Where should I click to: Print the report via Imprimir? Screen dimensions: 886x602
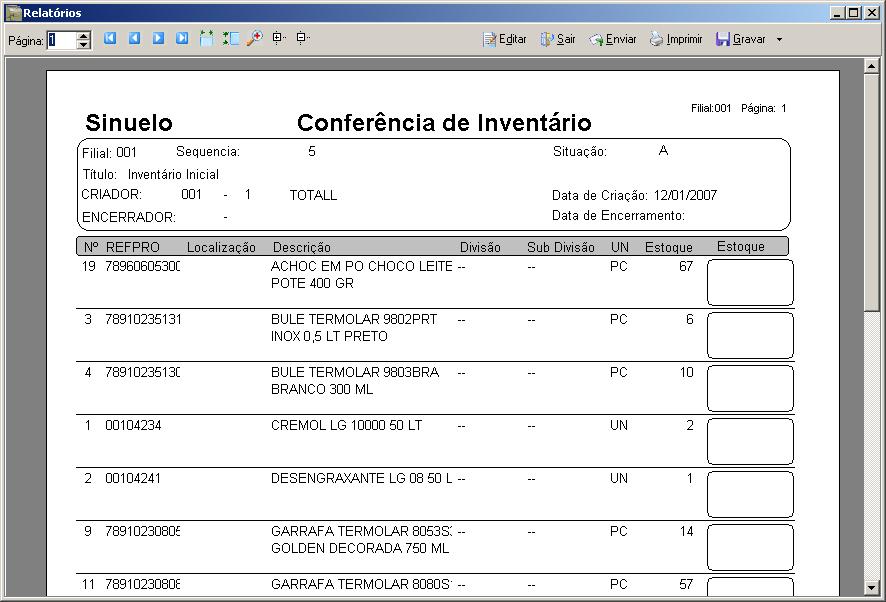675,39
